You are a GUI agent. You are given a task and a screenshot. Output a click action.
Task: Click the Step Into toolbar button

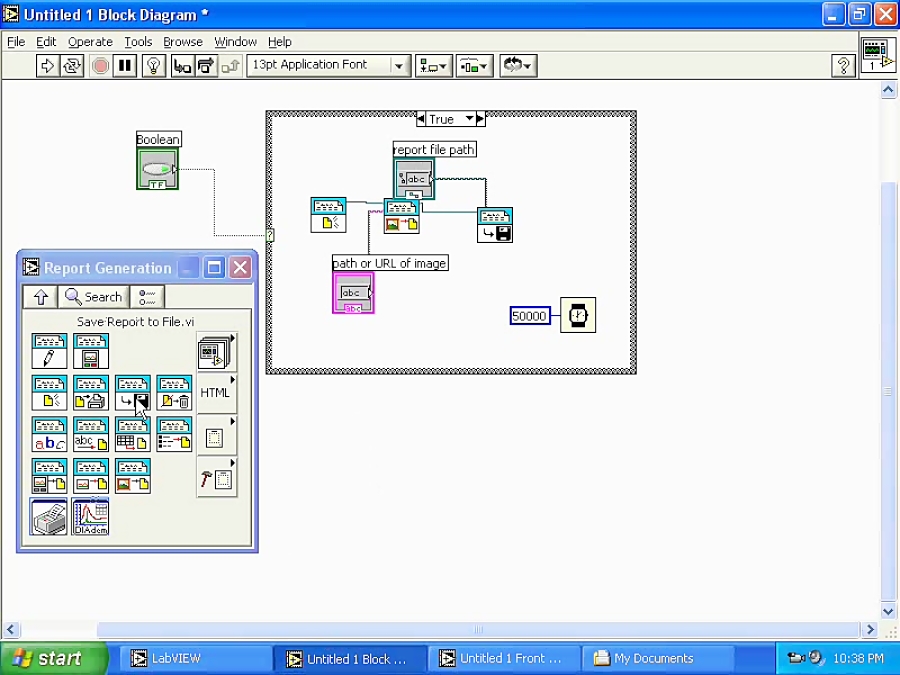coord(182,66)
